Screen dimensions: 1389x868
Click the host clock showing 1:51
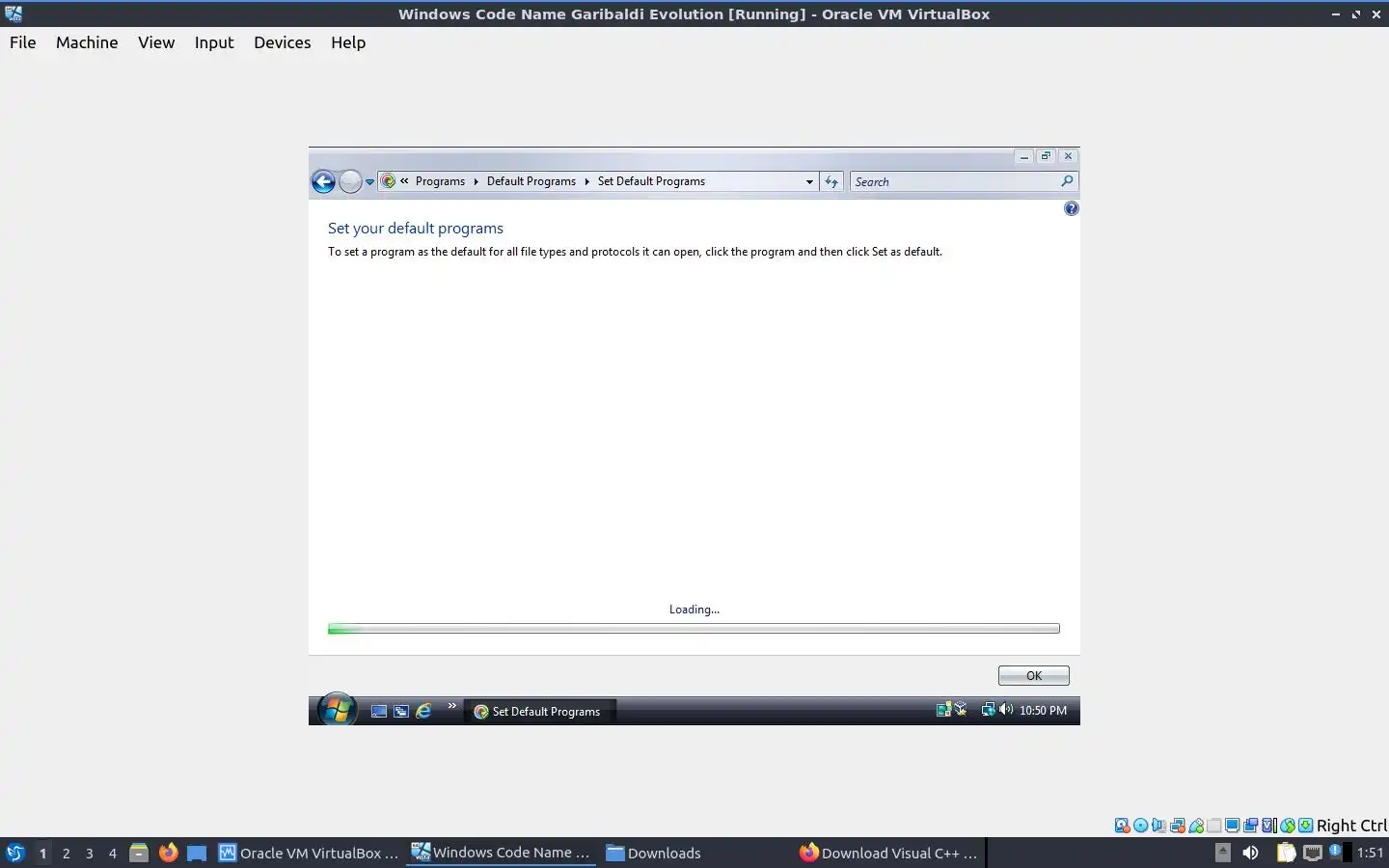coord(1370,853)
